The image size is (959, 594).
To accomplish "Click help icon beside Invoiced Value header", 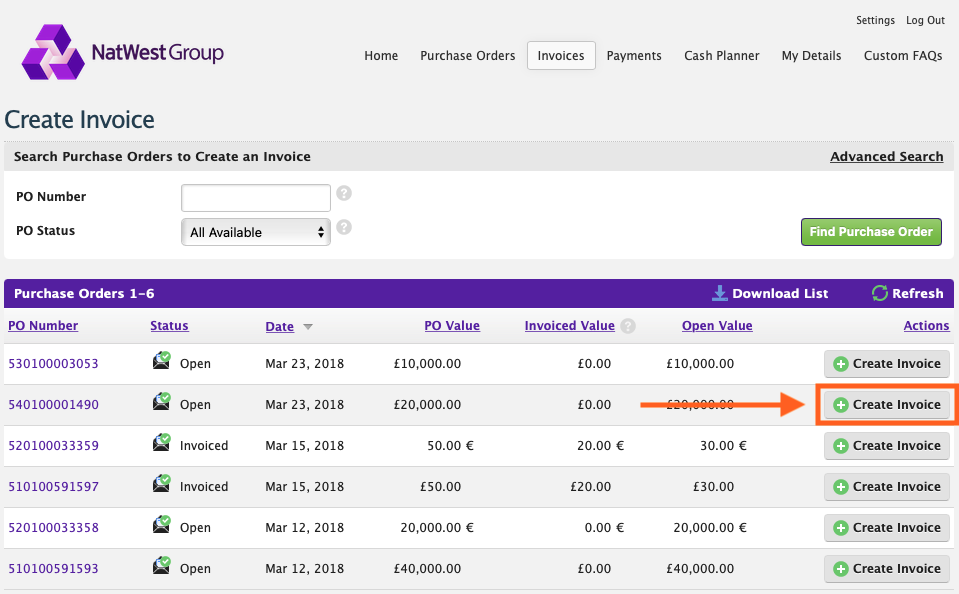I will [628, 326].
